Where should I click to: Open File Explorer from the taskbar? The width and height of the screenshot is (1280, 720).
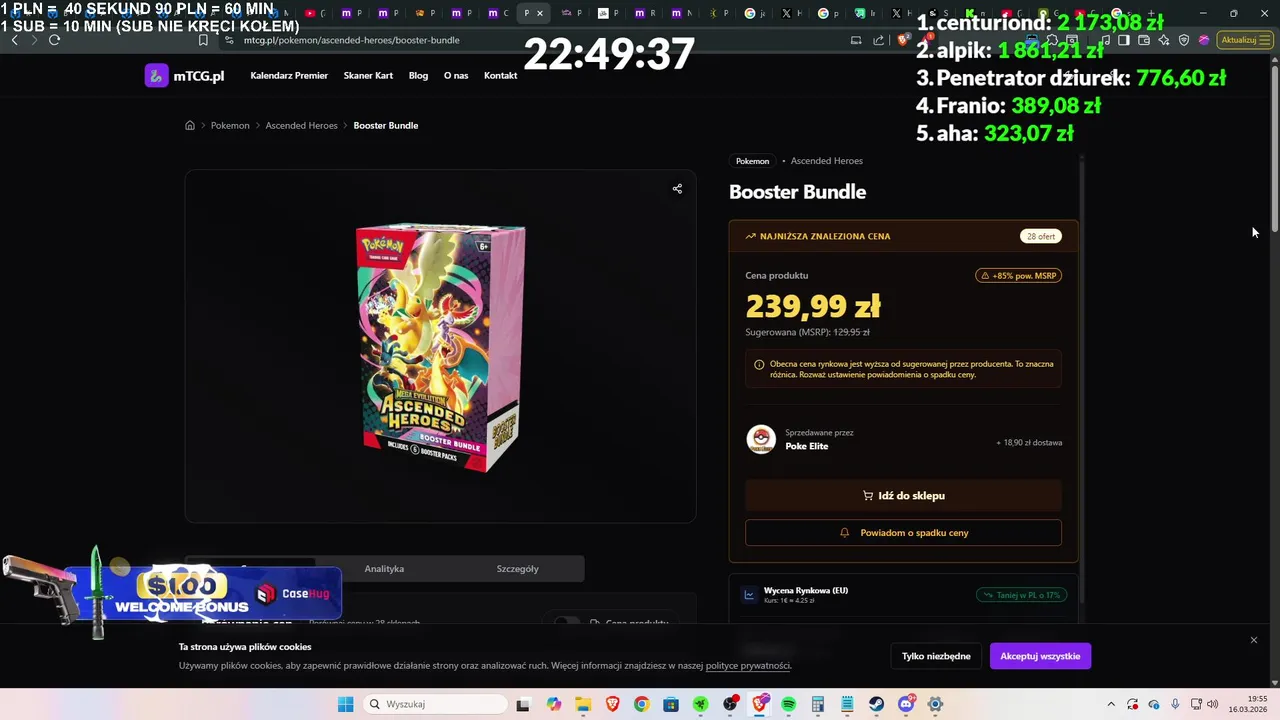(583, 704)
